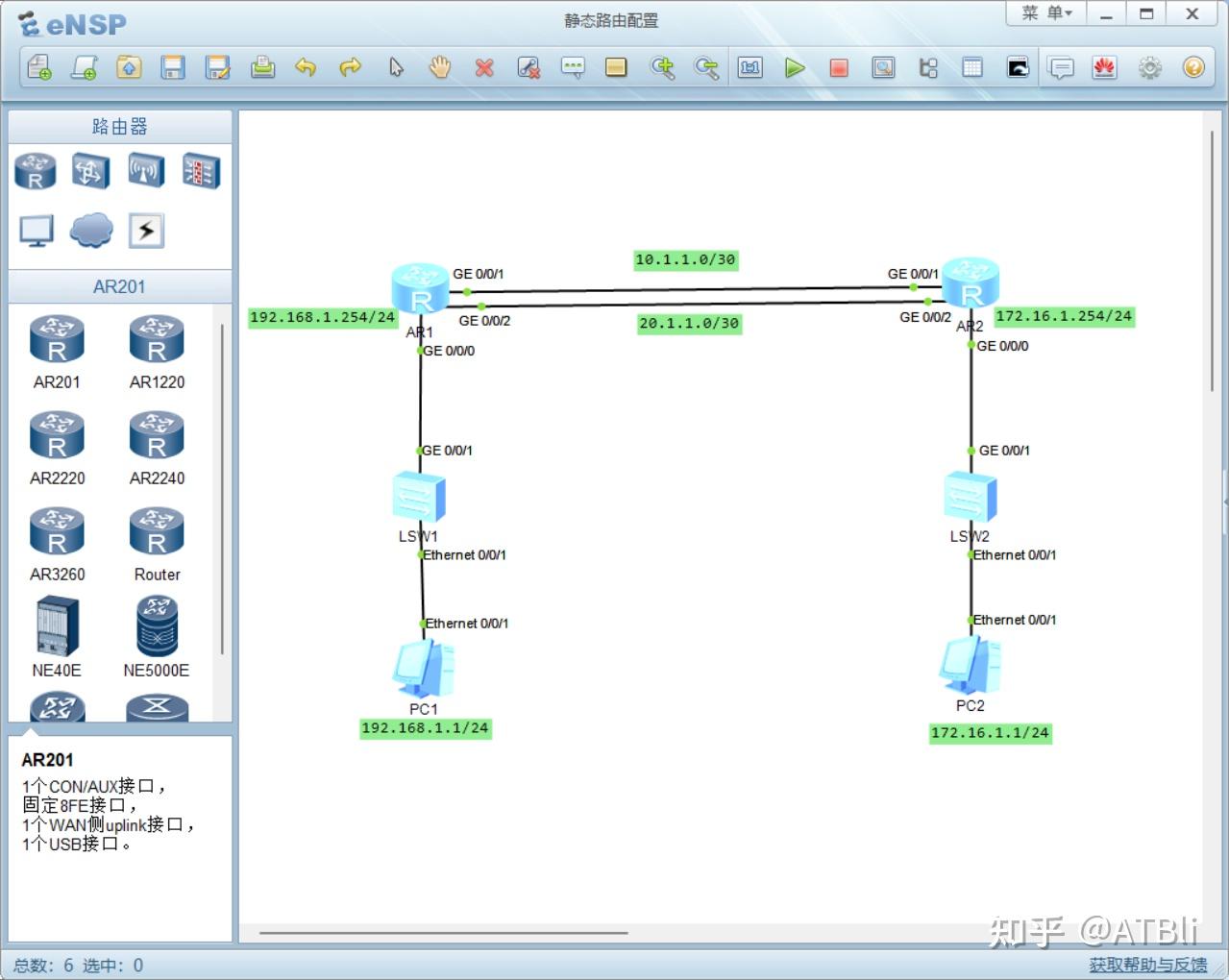Open the data capture tool icon
1229x980 pixels.
(883, 67)
